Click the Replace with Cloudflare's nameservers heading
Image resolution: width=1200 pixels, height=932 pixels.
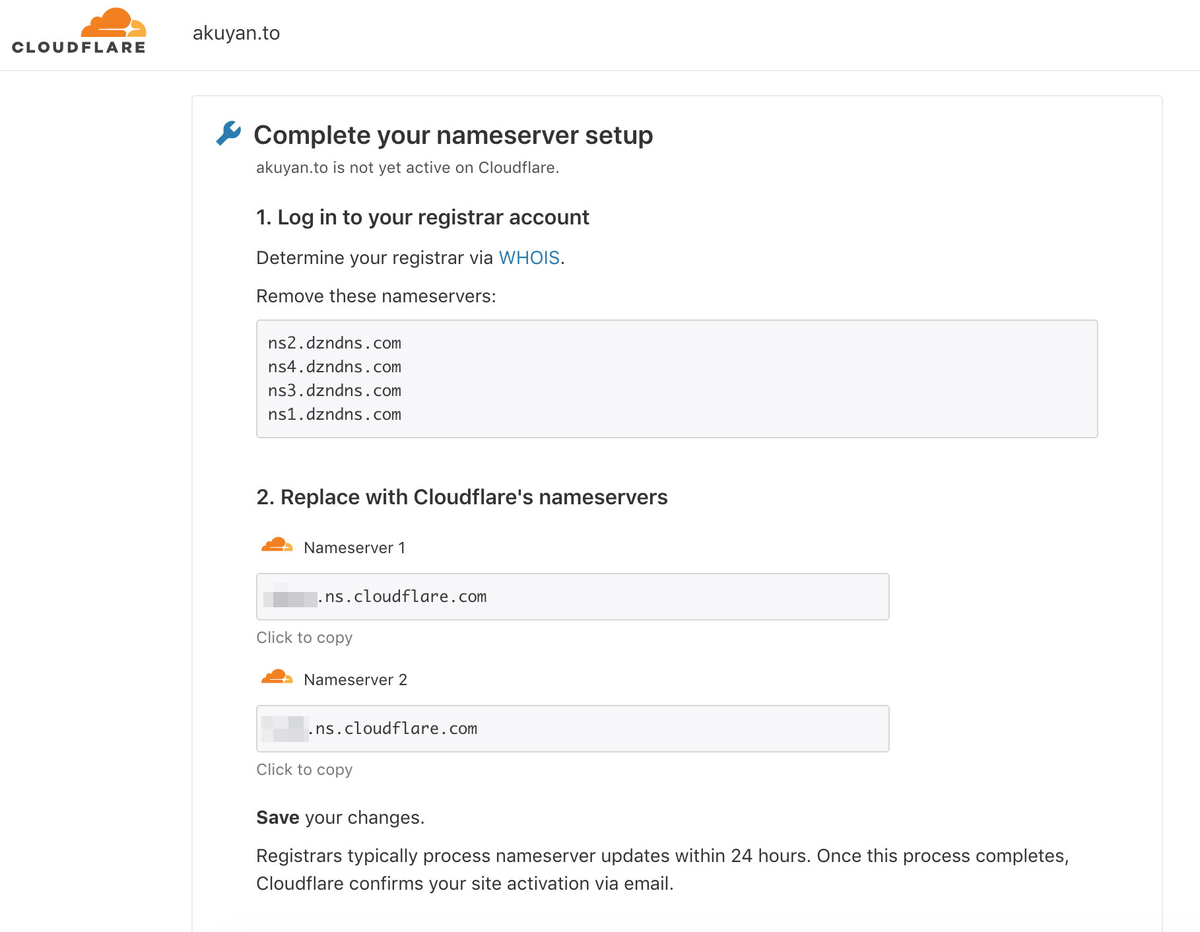pos(462,497)
